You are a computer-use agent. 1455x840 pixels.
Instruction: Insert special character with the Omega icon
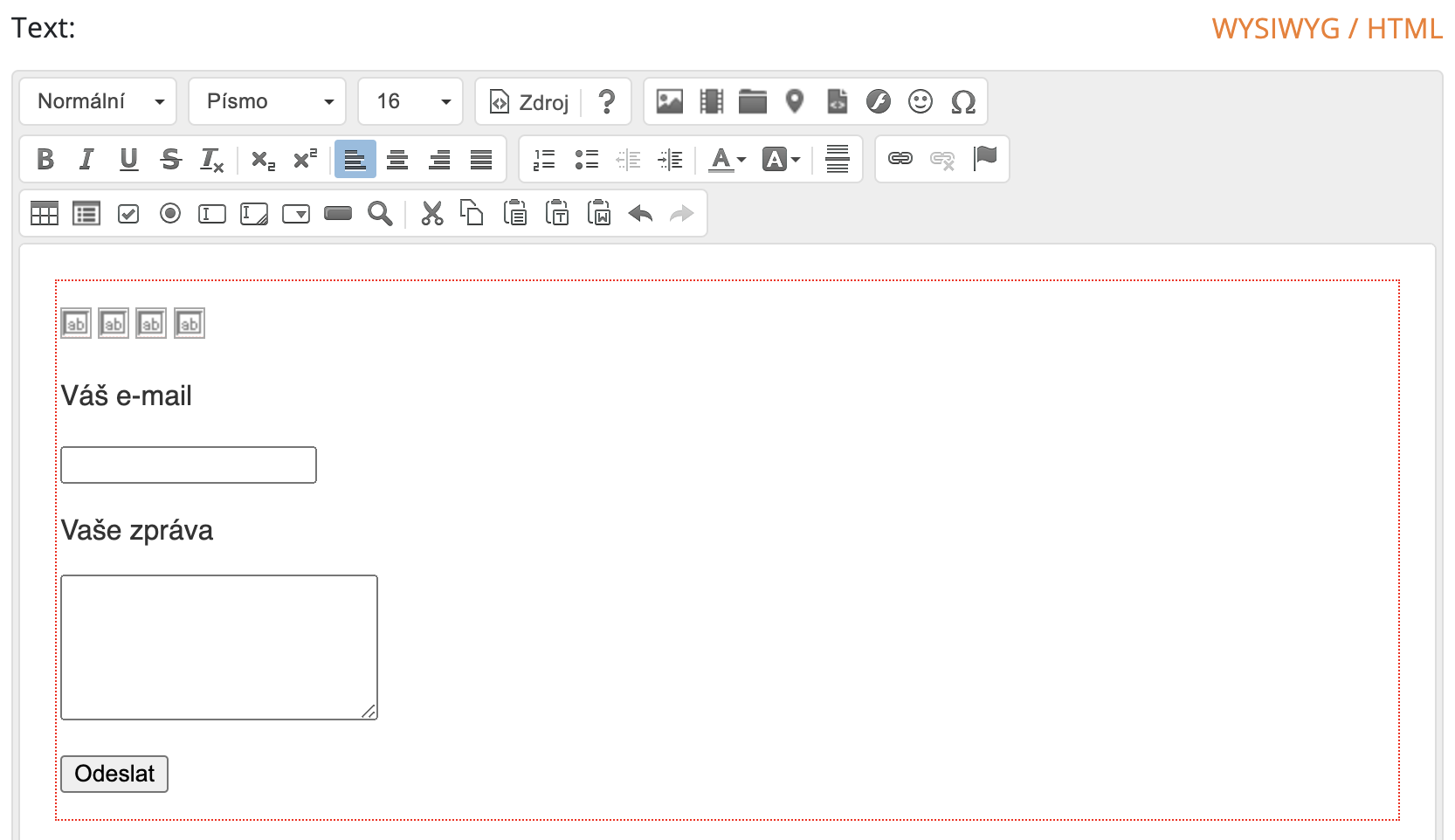(x=962, y=101)
